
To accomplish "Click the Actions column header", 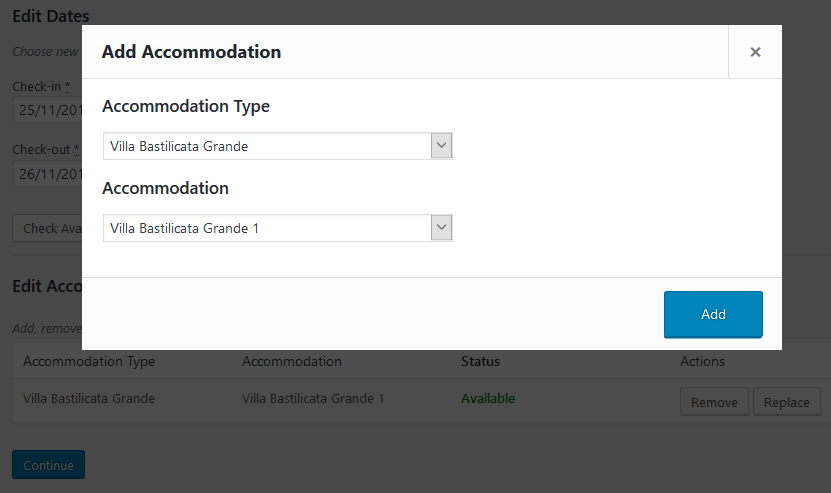I will pos(702,361).
